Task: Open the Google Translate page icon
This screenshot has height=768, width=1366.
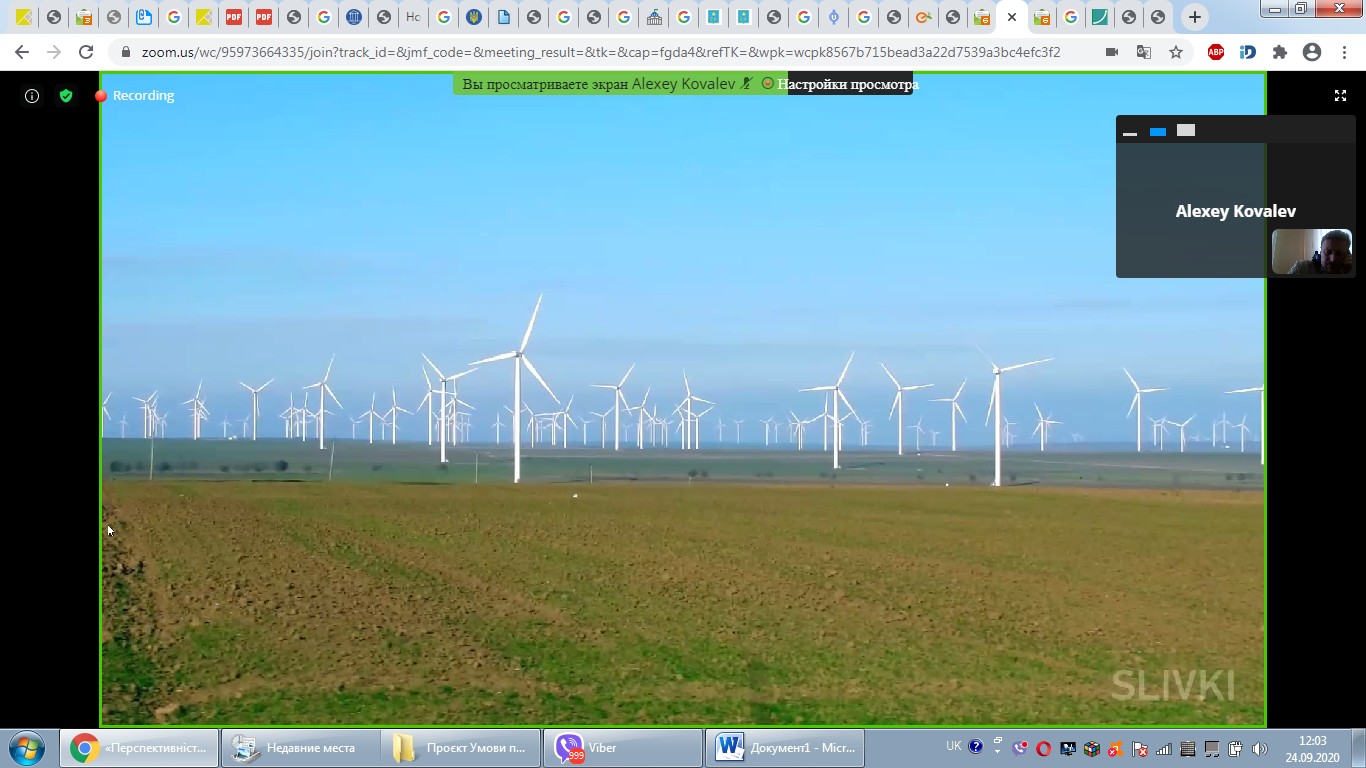Action: (1144, 52)
